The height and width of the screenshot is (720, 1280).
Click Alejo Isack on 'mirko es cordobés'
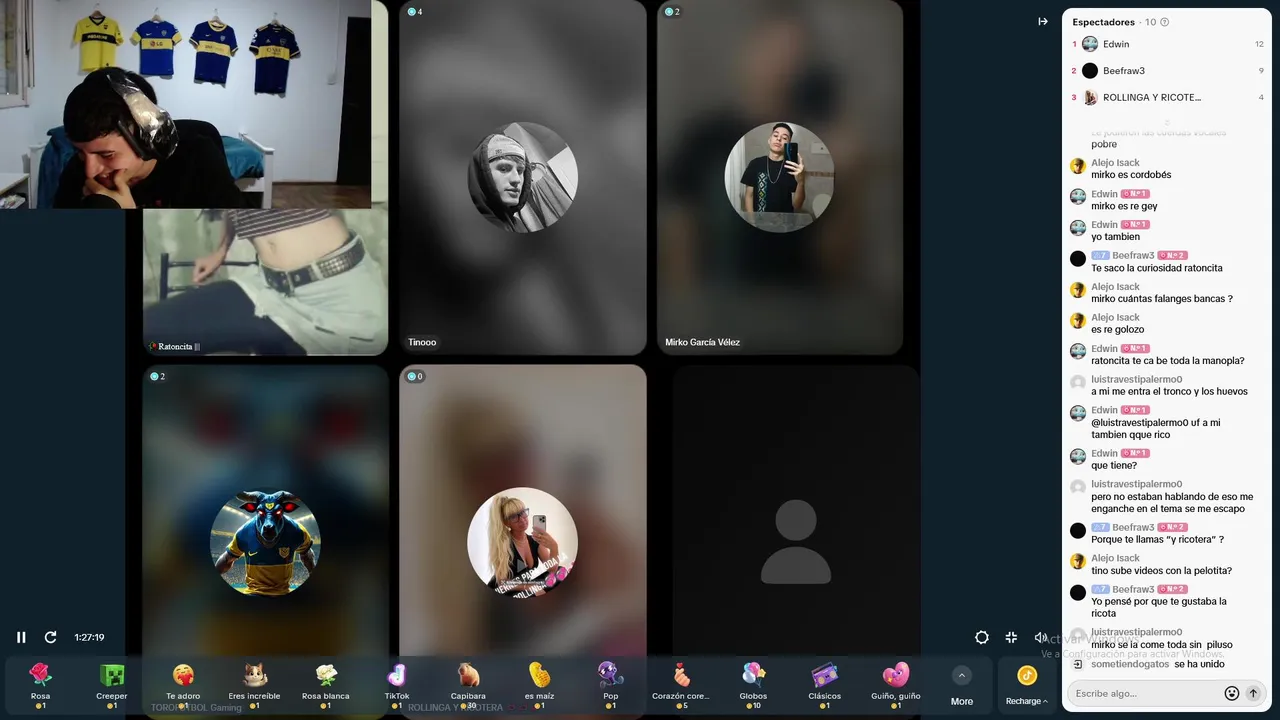tap(1115, 163)
